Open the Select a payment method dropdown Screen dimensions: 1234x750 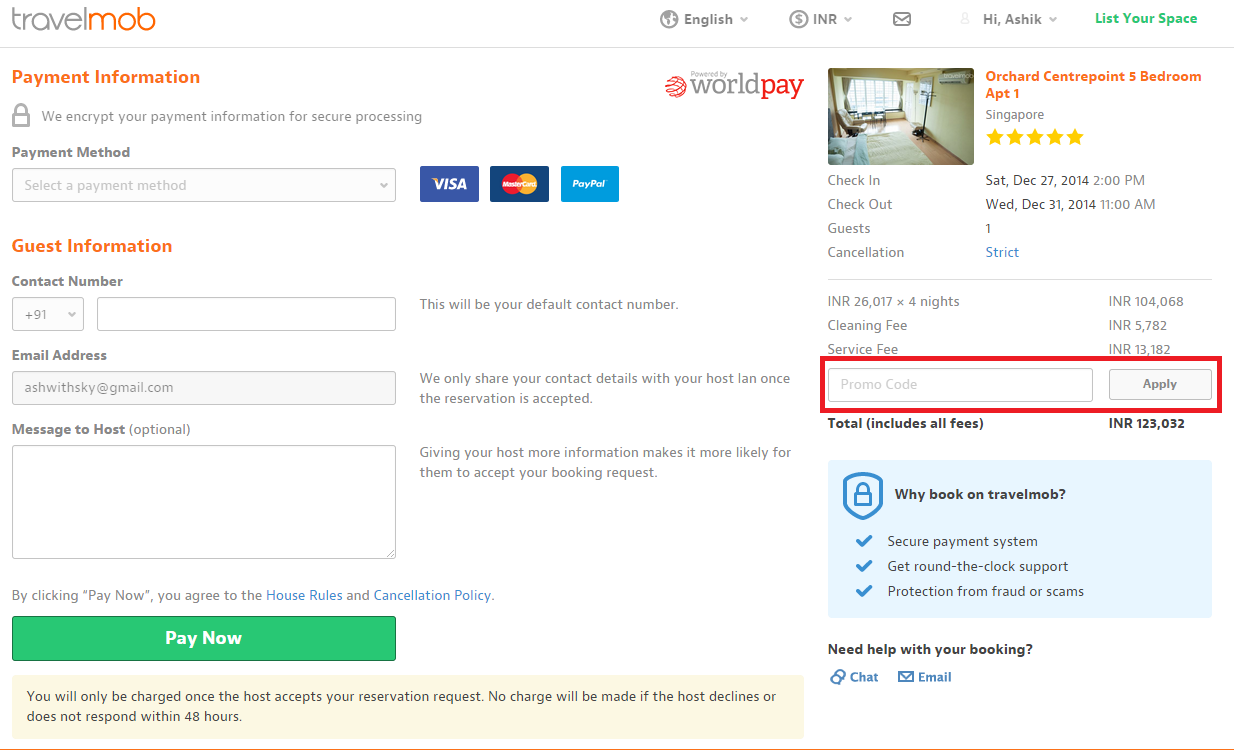click(x=204, y=185)
